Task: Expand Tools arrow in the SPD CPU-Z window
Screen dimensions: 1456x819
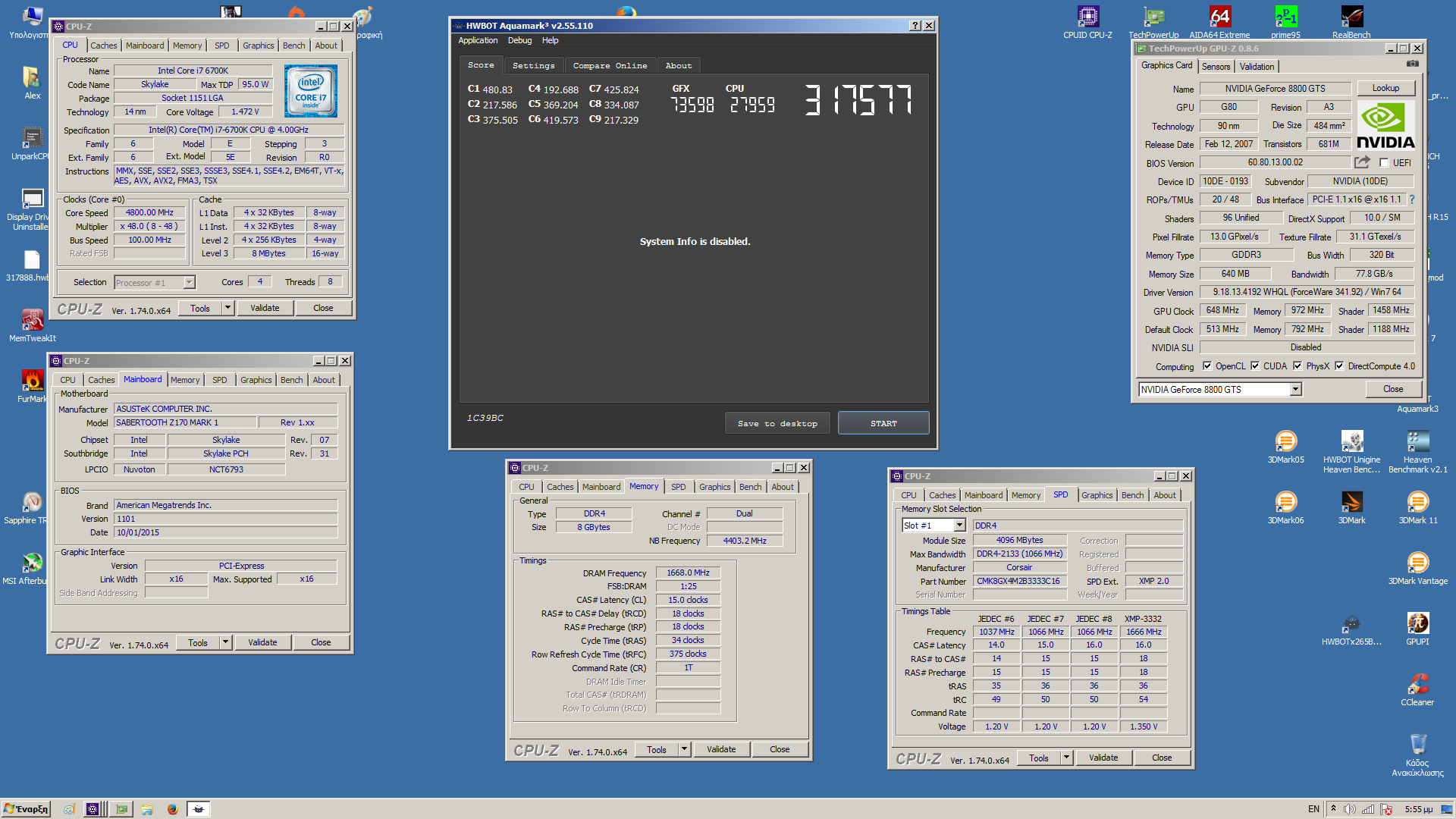Action: [x=1066, y=758]
